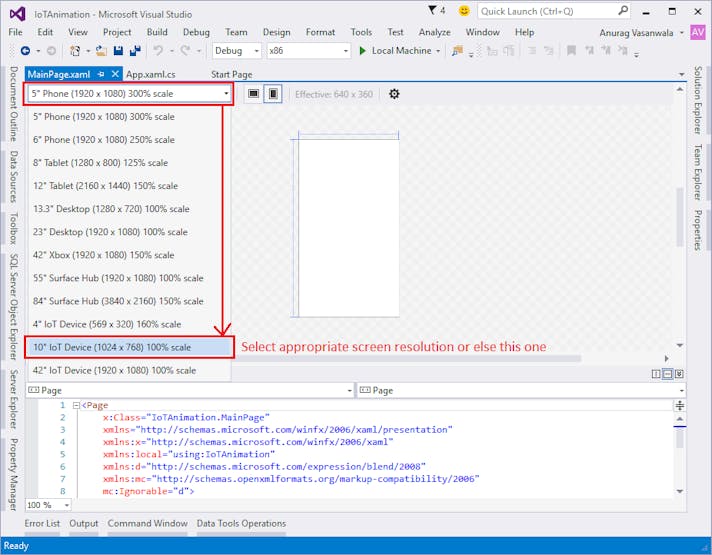Open the x86 platform dropdown
This screenshot has height=555, width=712.
pos(309,51)
